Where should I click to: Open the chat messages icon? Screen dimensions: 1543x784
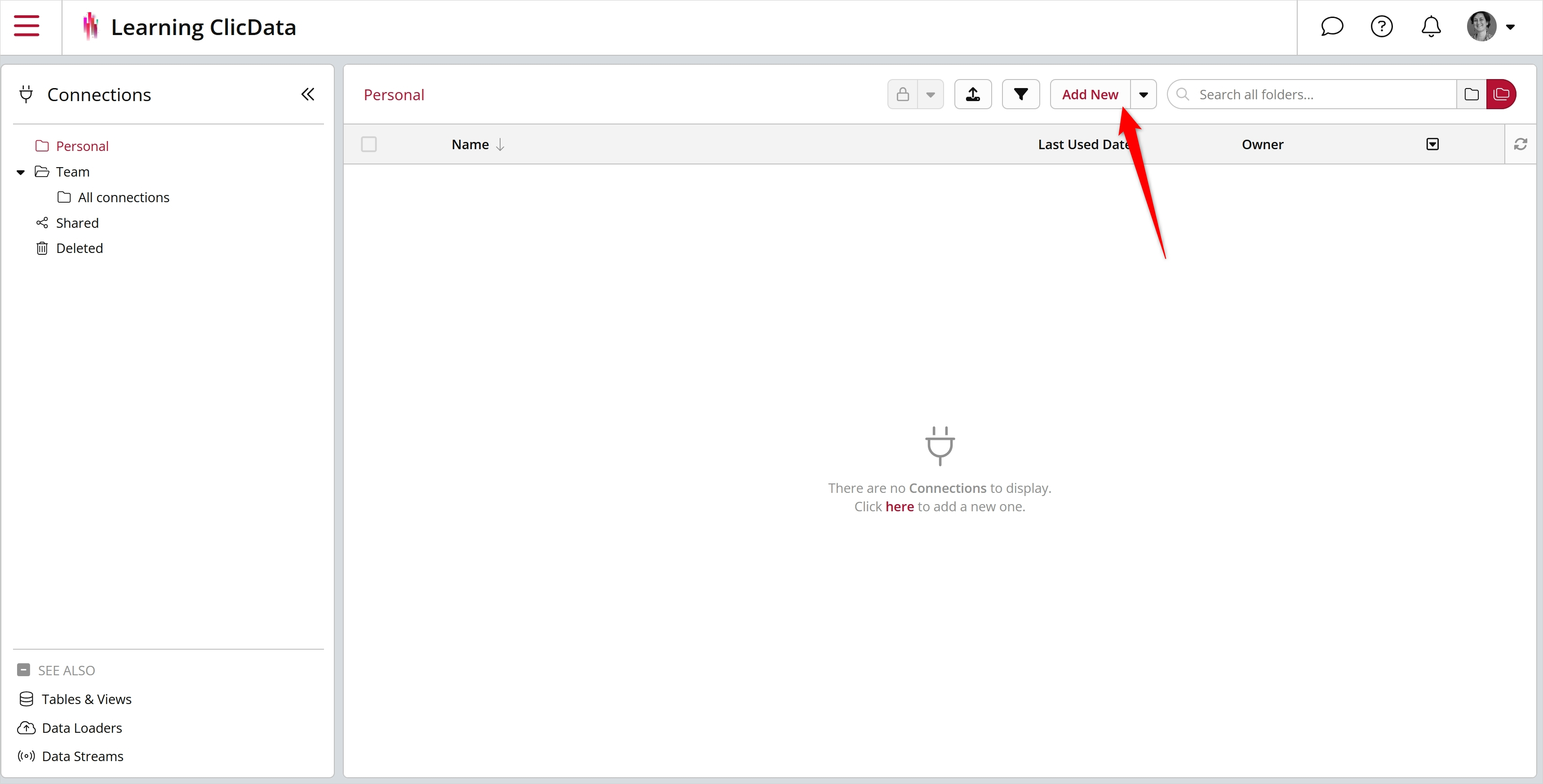pyautogui.click(x=1331, y=27)
